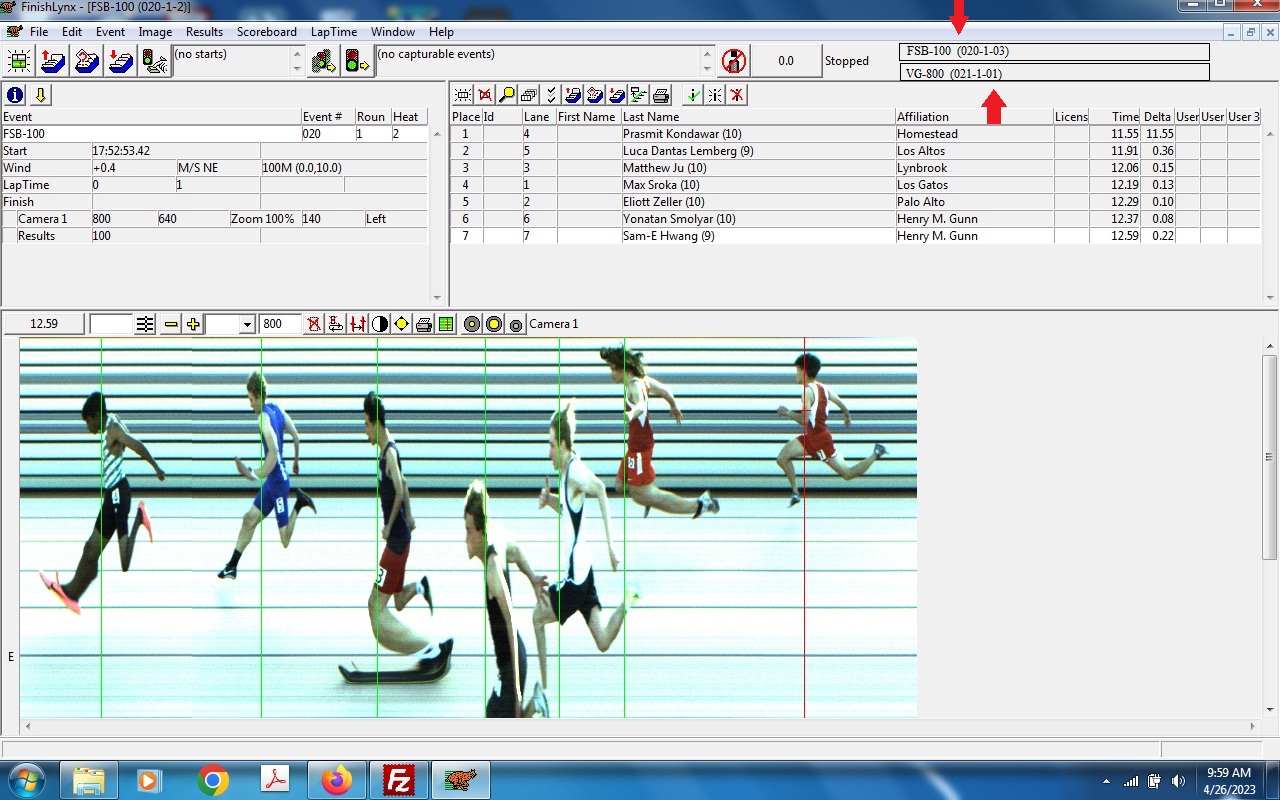Screen dimensions: 1280x800
Task: Open the Results menu
Action: click(204, 32)
